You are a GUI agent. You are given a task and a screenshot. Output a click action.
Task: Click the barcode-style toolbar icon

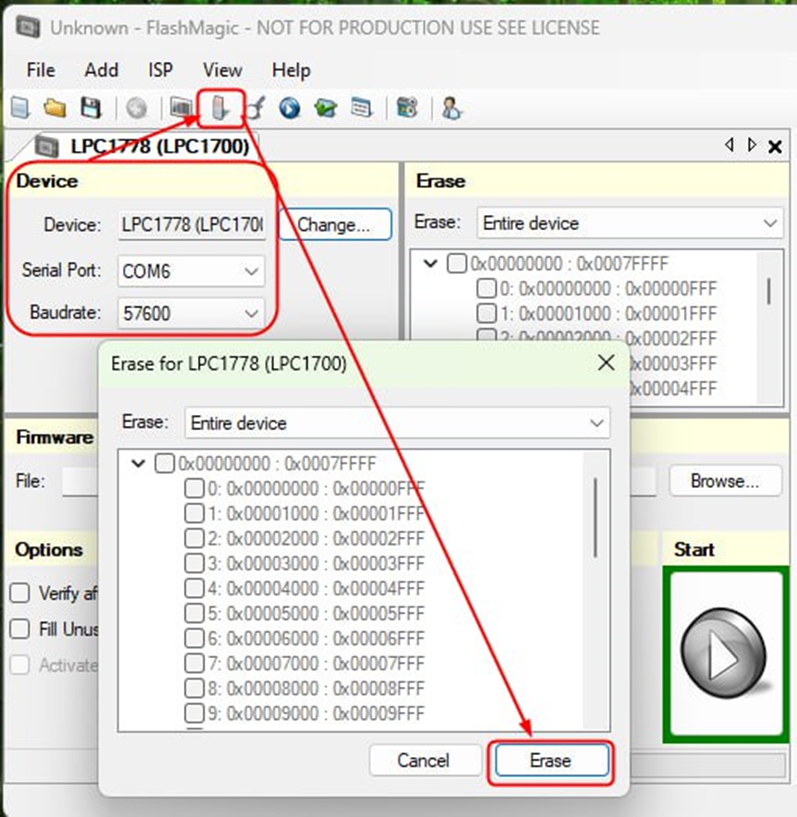[181, 108]
